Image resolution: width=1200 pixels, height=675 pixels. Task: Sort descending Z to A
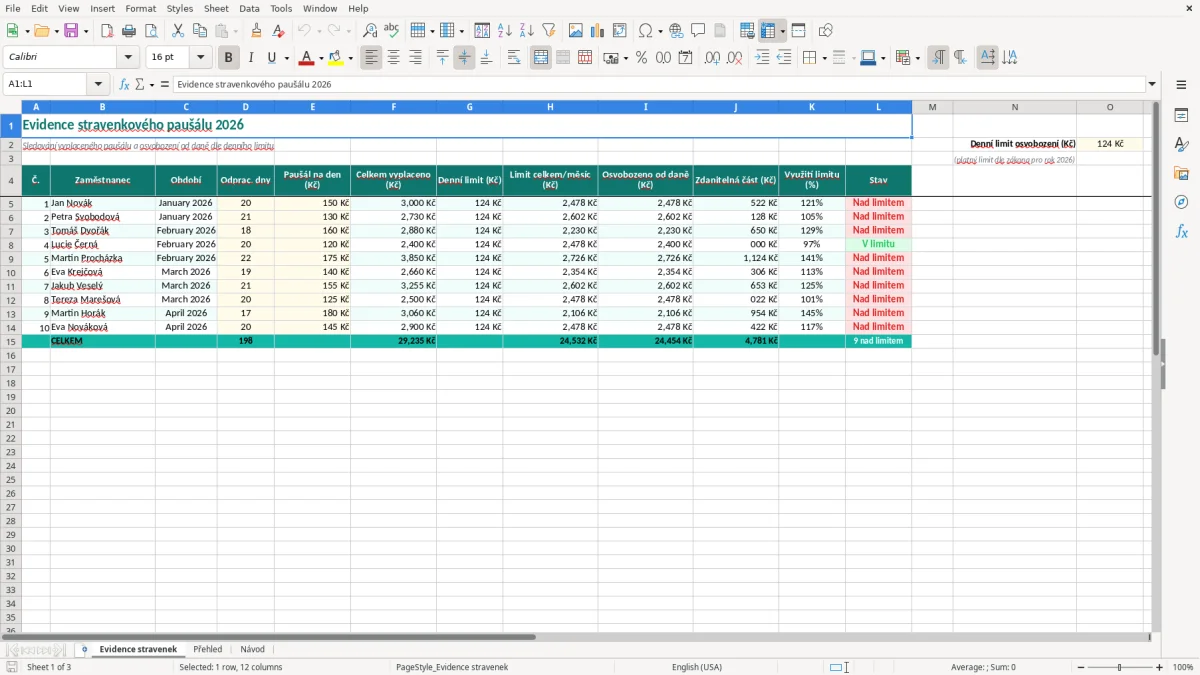(527, 31)
